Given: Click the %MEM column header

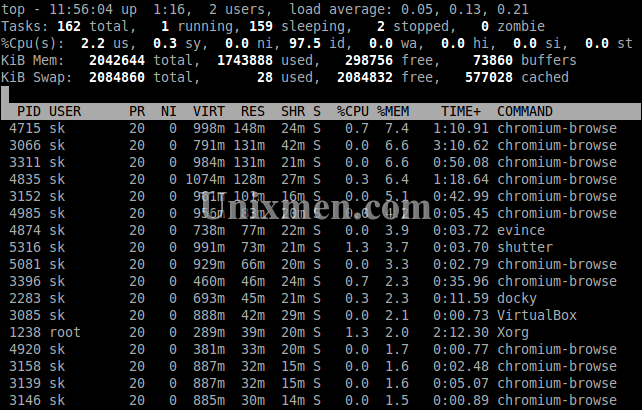Looking at the screenshot, I should tap(393, 111).
